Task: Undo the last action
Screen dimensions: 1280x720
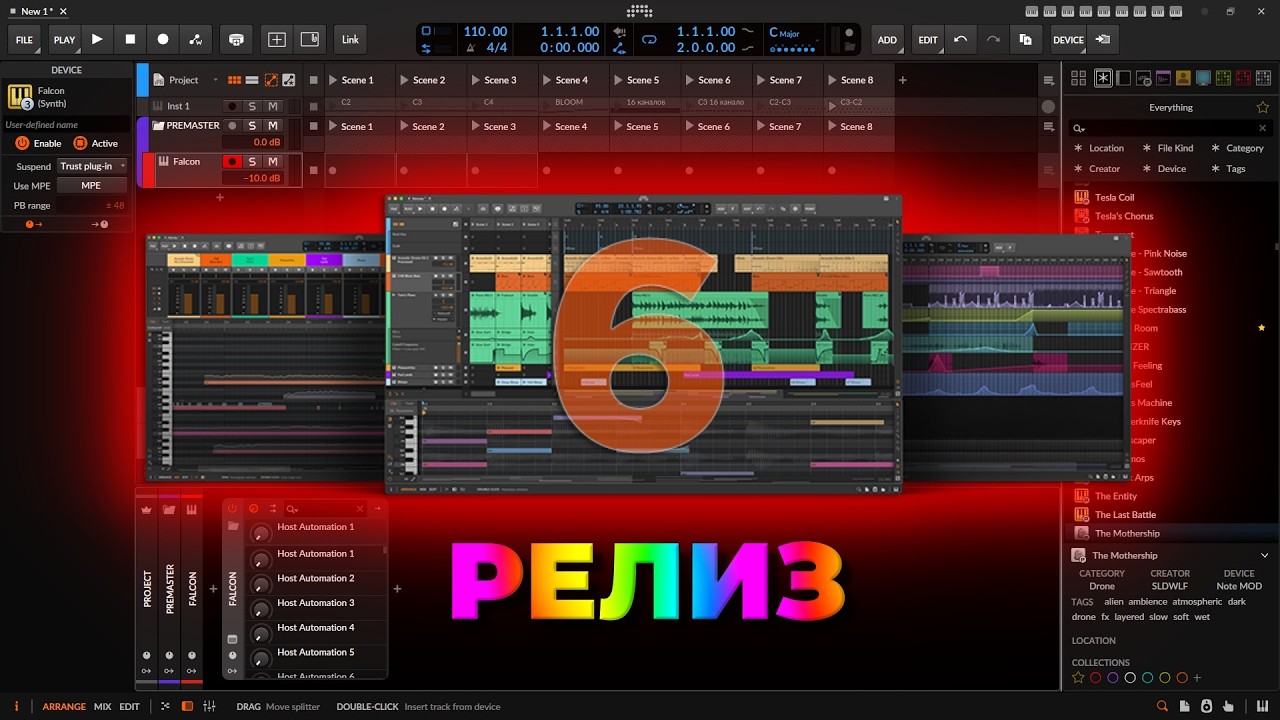Action: click(x=961, y=40)
